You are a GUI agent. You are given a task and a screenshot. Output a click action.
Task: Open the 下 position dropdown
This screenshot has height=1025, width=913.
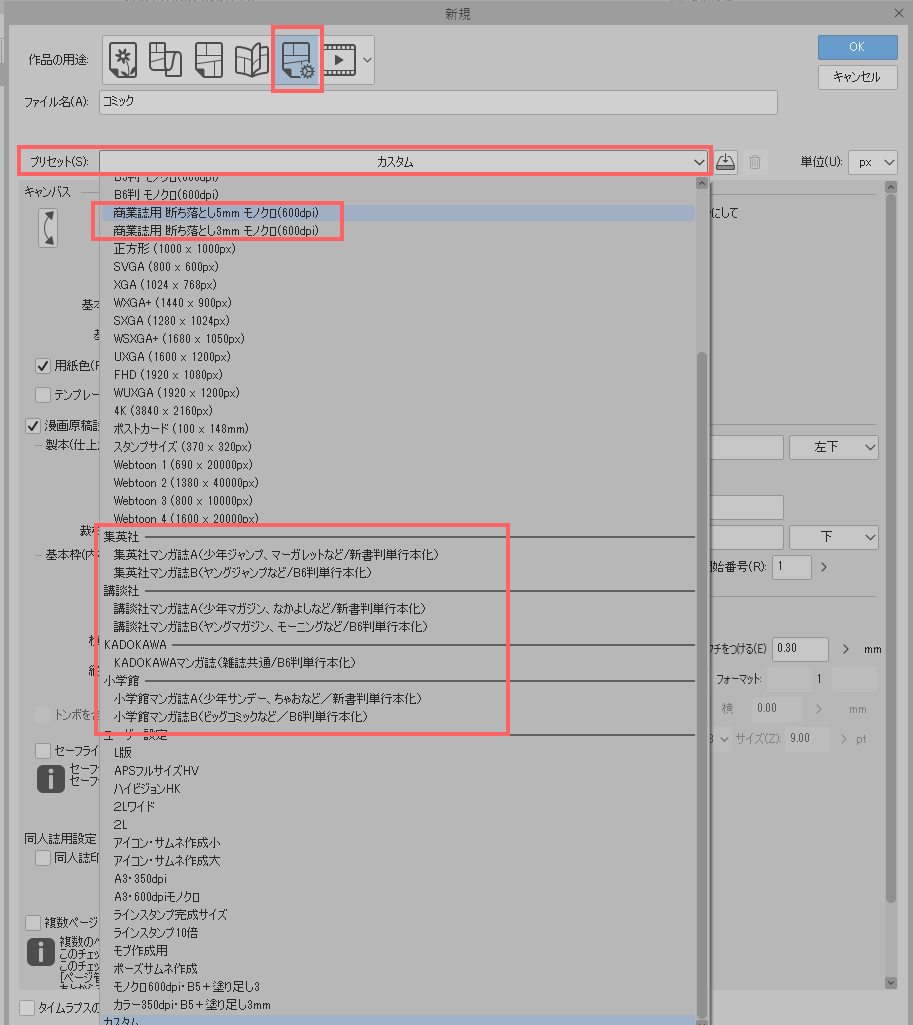point(833,537)
